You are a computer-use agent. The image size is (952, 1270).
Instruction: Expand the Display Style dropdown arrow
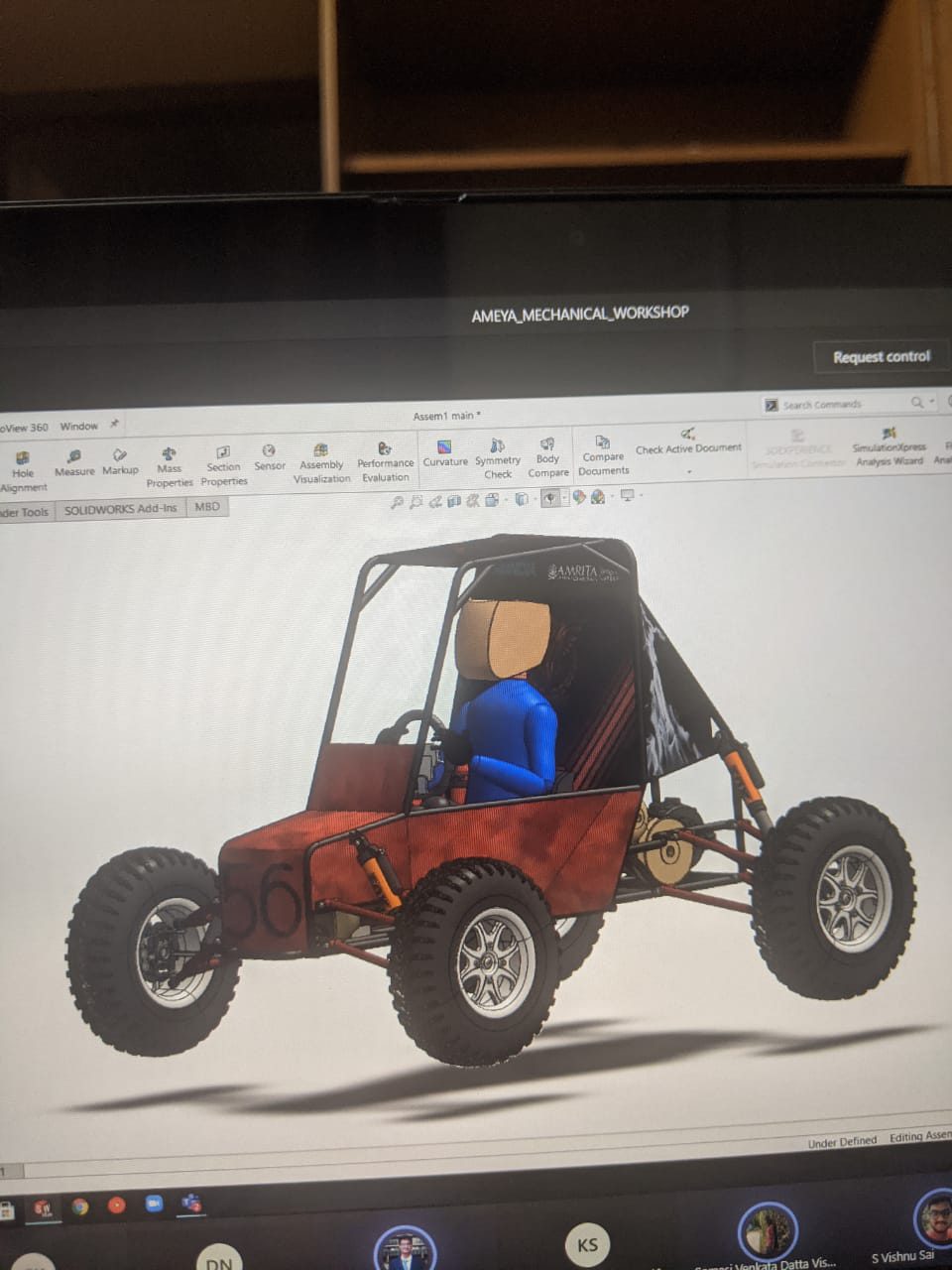pos(535,498)
